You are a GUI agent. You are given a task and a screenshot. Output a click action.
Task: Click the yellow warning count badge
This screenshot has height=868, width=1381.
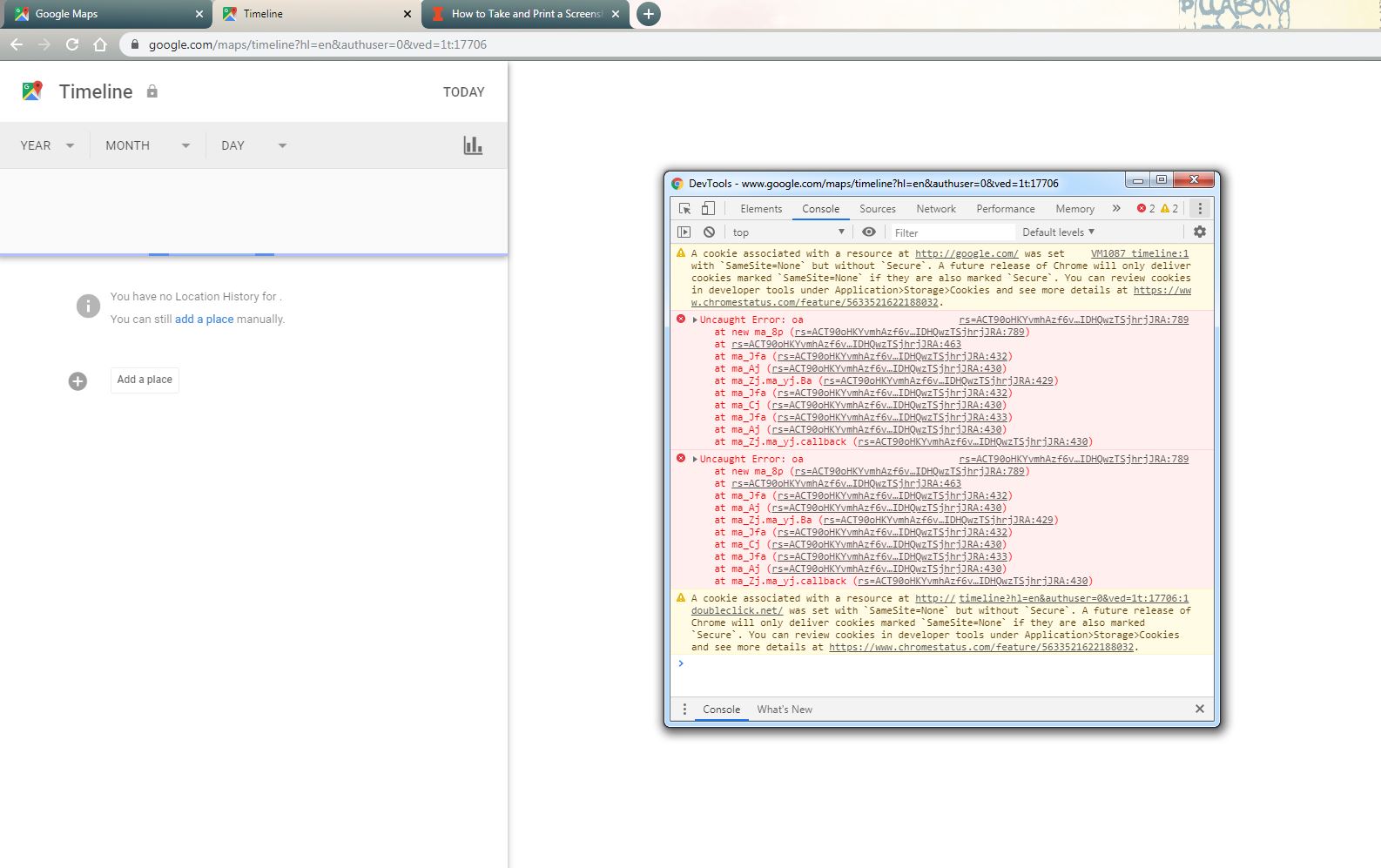click(1169, 209)
